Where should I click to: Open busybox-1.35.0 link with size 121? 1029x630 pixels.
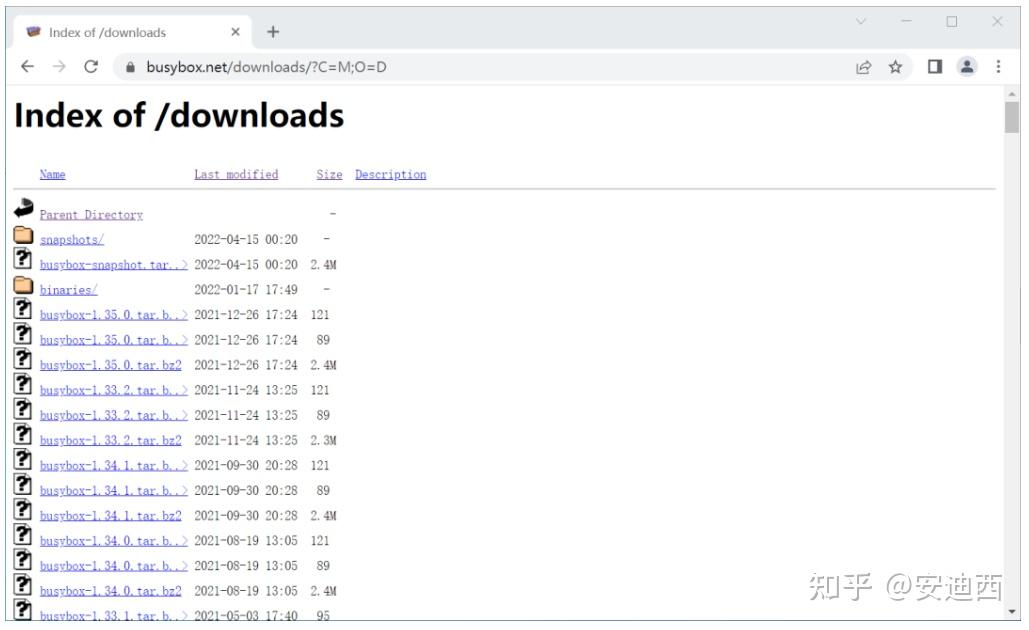(114, 315)
